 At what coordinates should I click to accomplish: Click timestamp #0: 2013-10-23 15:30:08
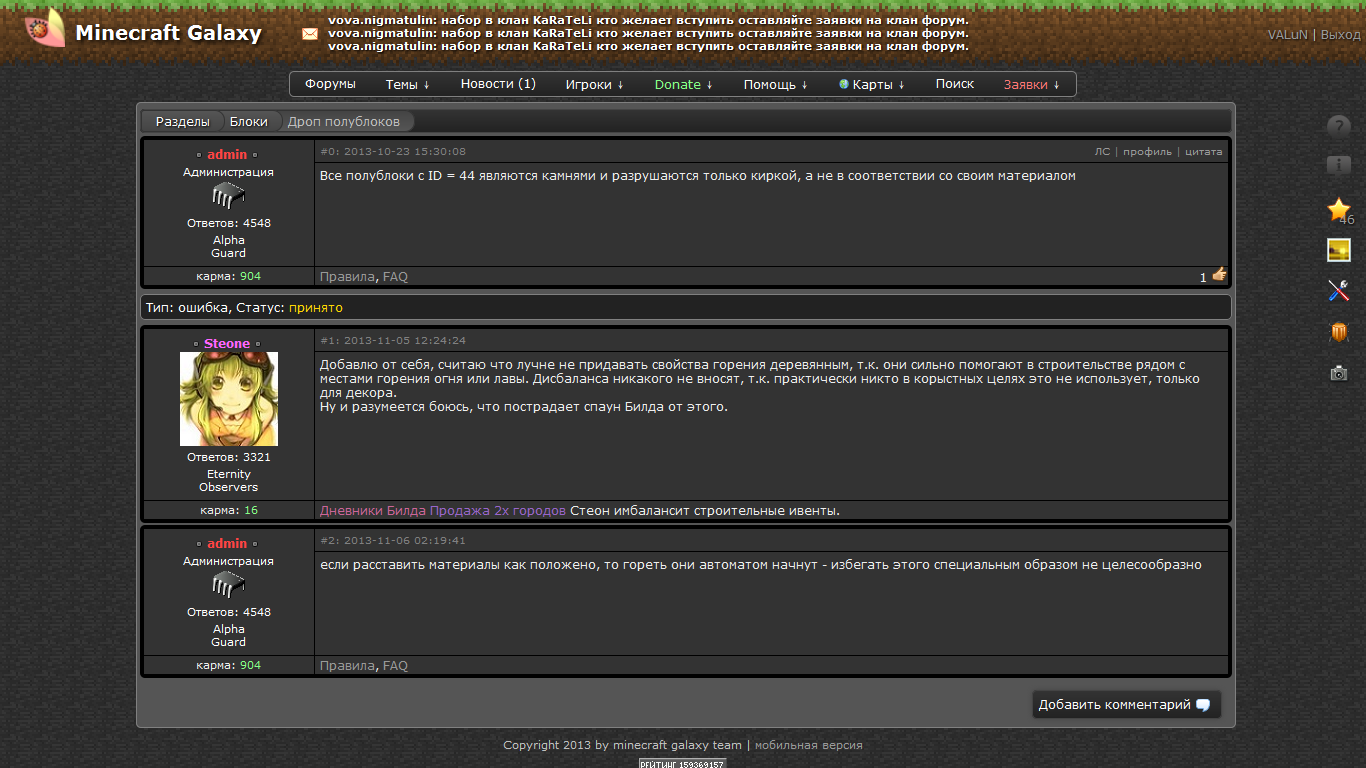click(x=393, y=152)
